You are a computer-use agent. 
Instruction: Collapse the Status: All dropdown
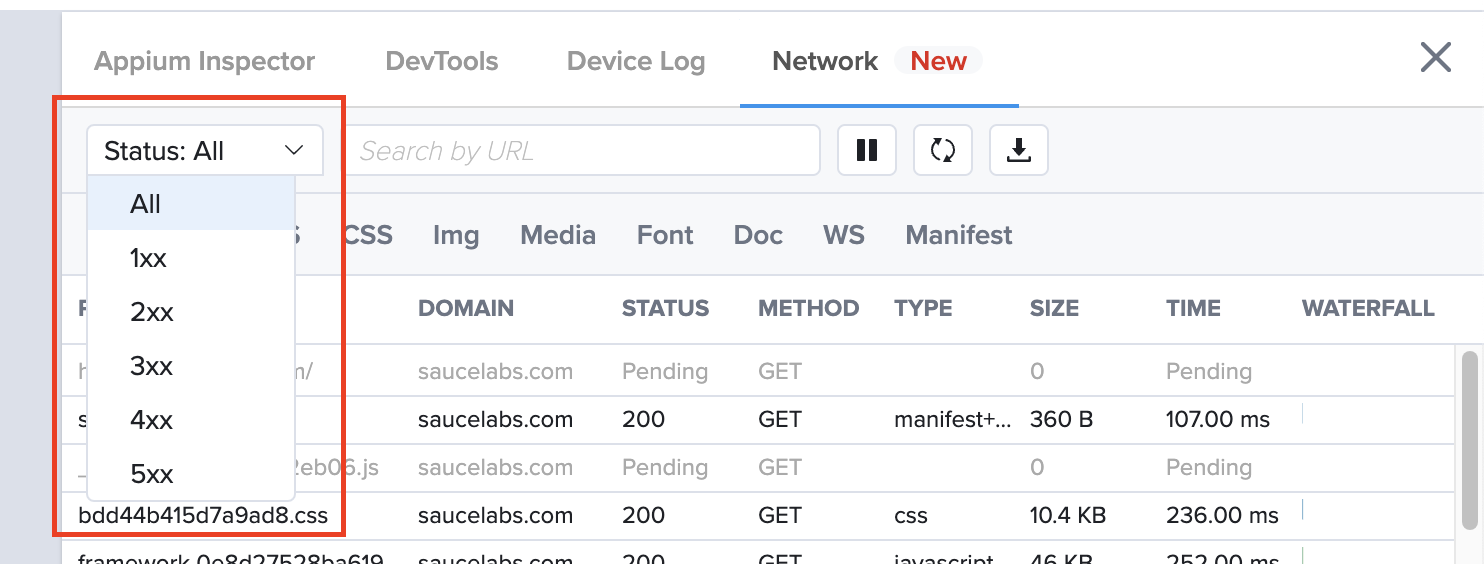[x=204, y=151]
